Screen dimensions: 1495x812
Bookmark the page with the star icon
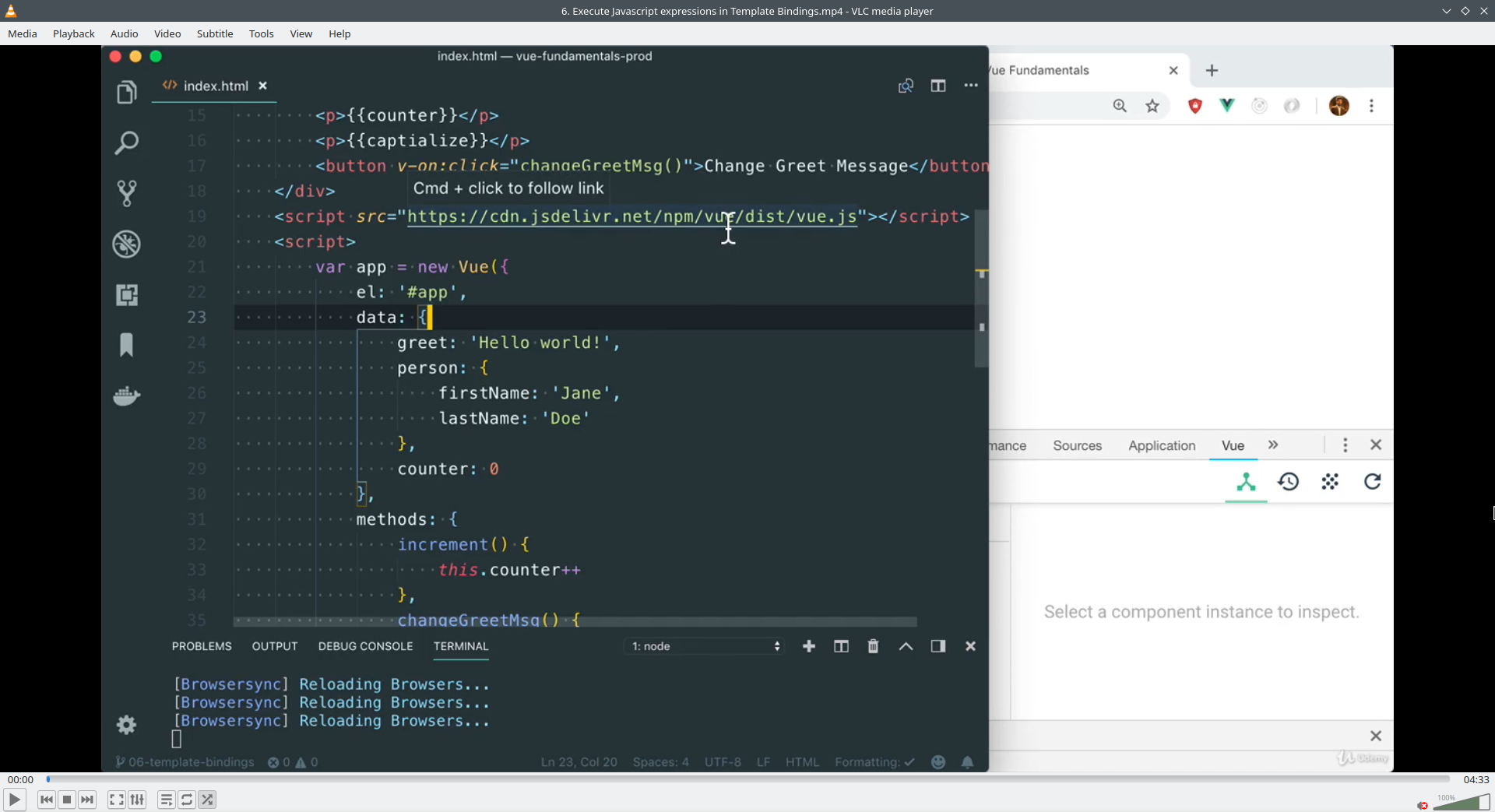(x=1152, y=106)
